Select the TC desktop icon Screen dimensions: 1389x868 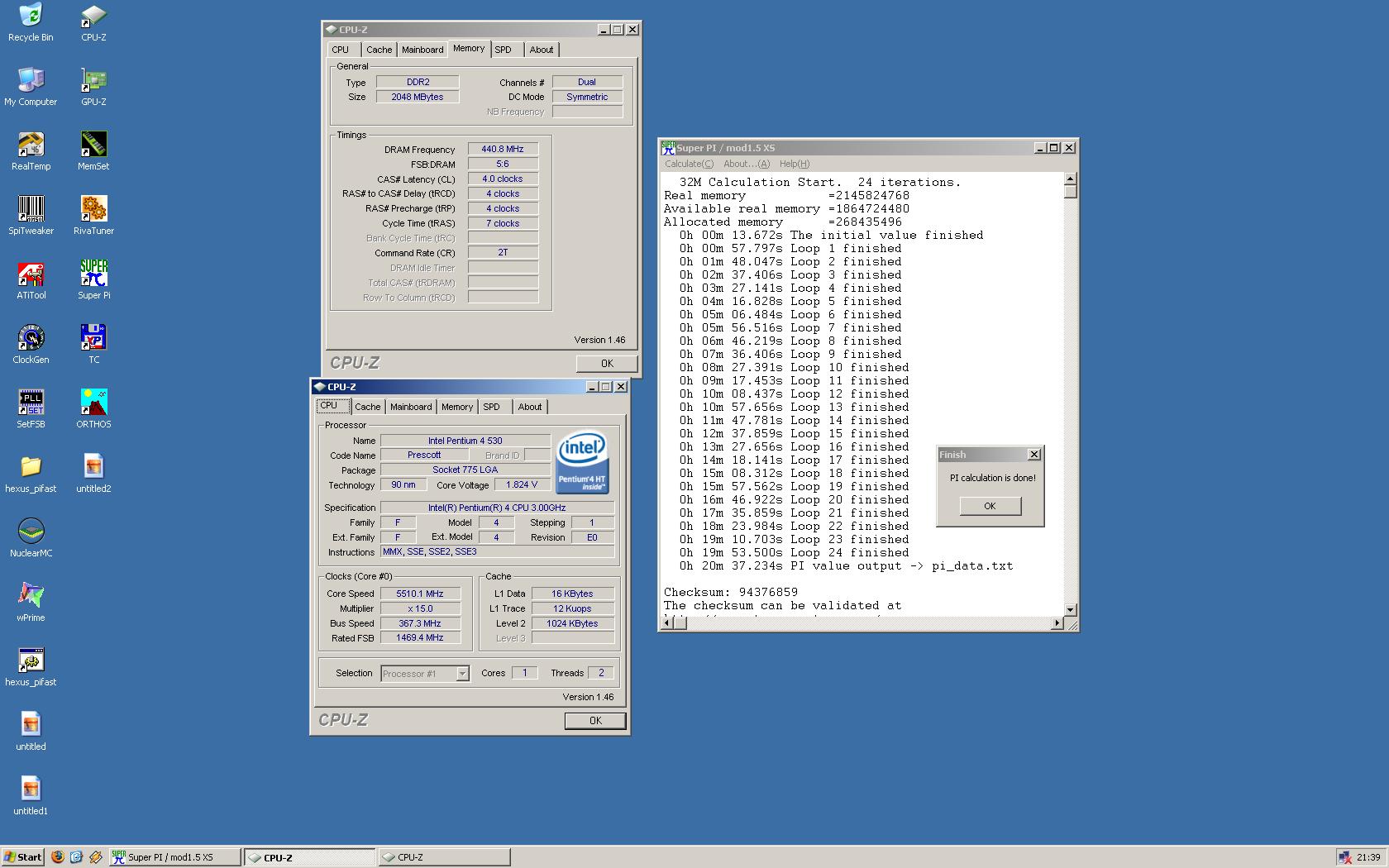(x=93, y=345)
